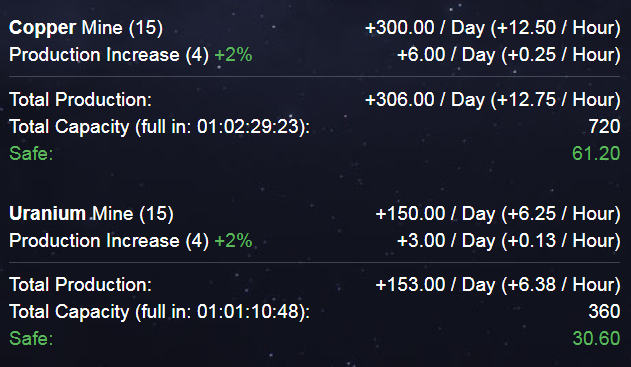Click the green Safe value 61.20
631x367 pixels.
click(x=596, y=153)
